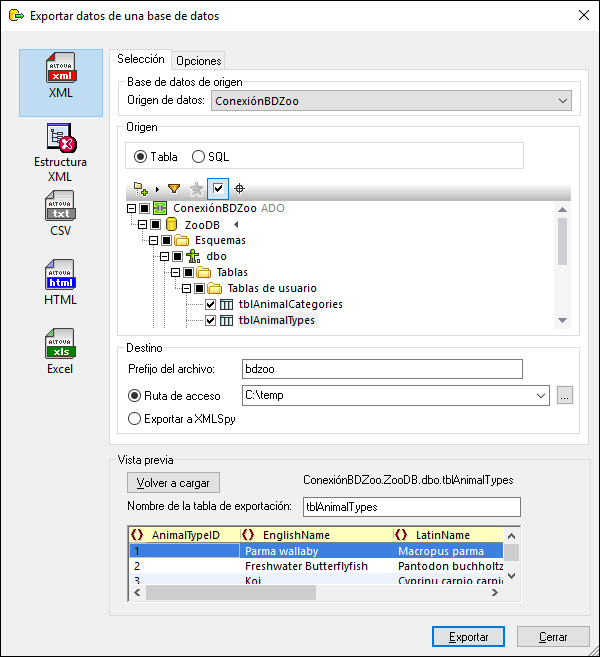This screenshot has height=657, width=600.
Task: Select the SQL radio button
Action: [198, 157]
